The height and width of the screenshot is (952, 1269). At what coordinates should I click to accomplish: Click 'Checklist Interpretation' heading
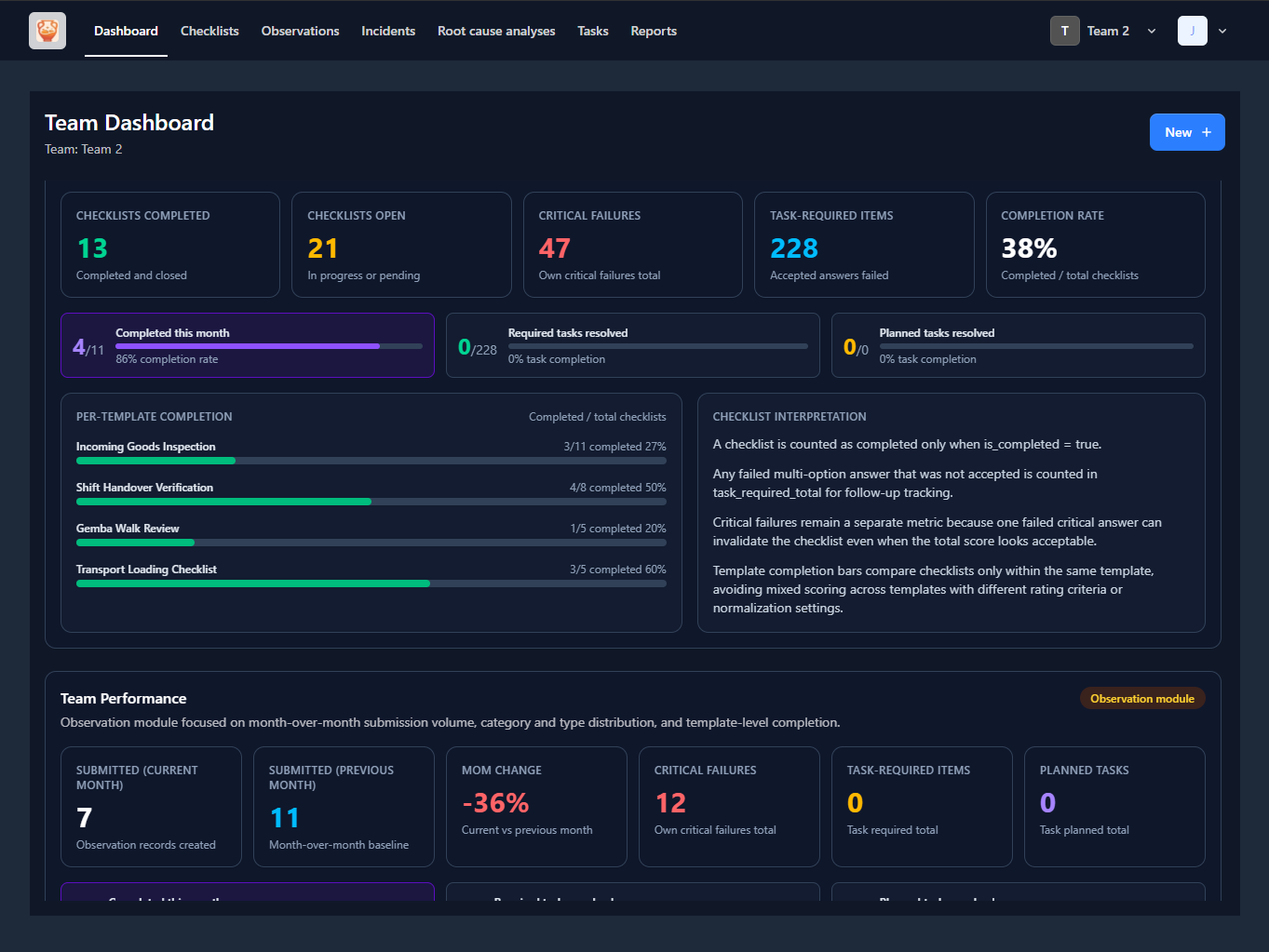[790, 417]
